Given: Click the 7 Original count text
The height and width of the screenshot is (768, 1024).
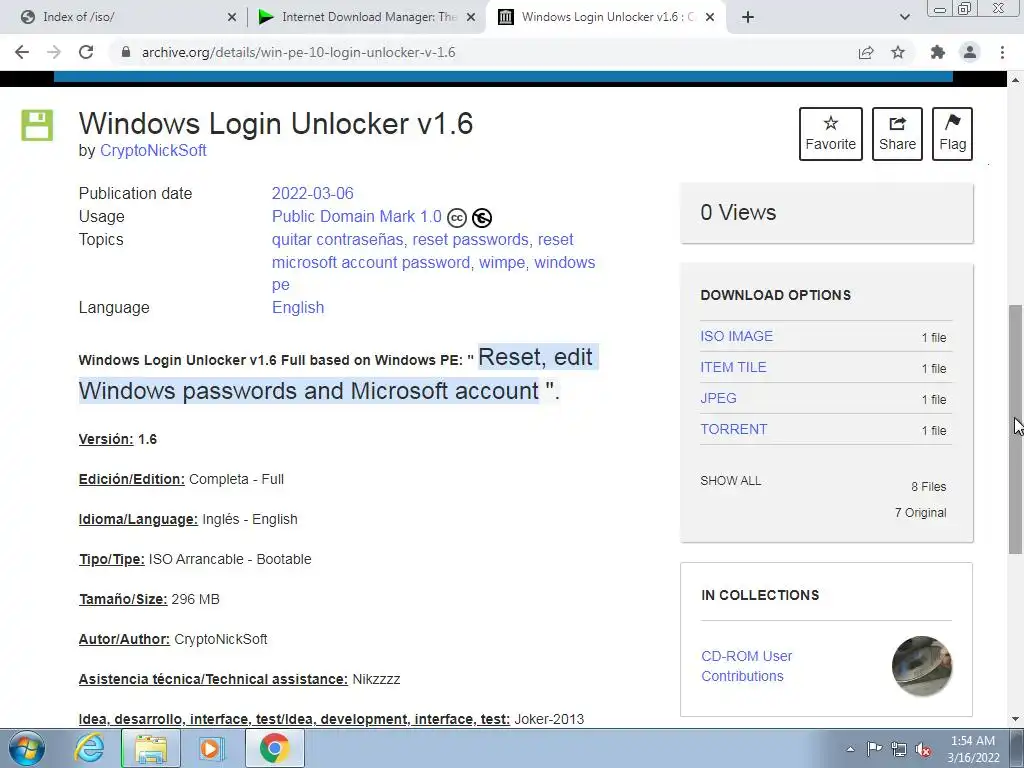Looking at the screenshot, I should 920,513.
